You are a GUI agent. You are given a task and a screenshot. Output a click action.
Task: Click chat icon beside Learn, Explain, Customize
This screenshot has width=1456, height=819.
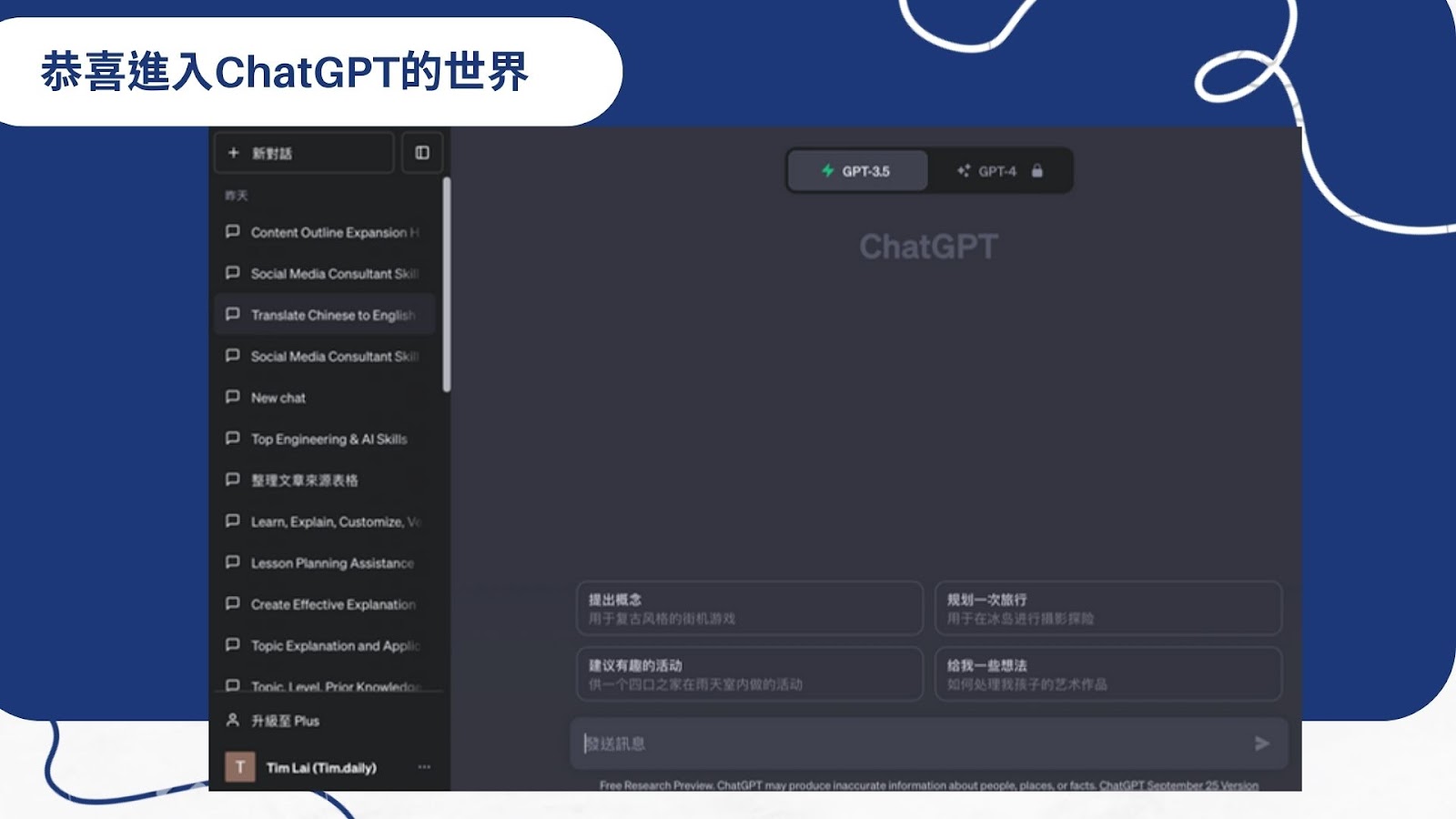(233, 521)
